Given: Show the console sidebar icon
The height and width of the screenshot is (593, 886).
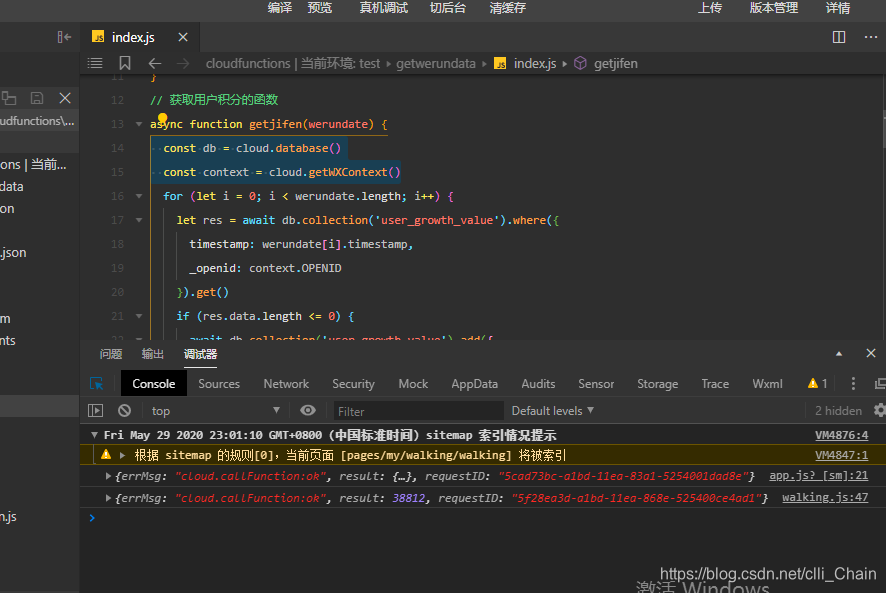Looking at the screenshot, I should 95,411.
